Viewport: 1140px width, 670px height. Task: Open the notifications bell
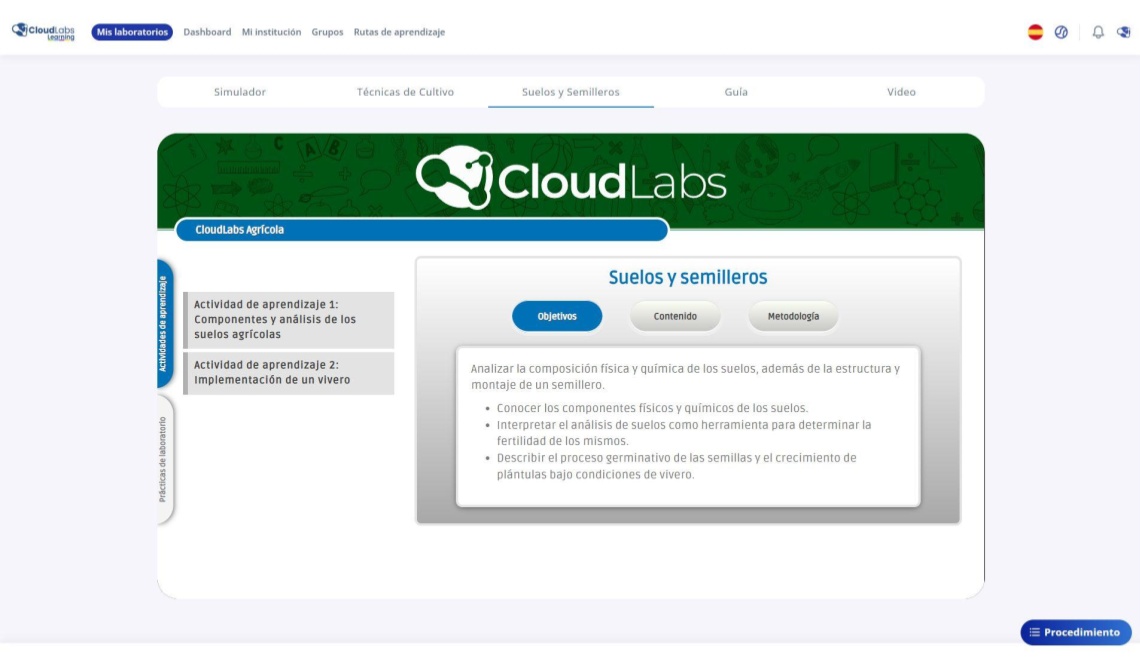pyautogui.click(x=1098, y=32)
